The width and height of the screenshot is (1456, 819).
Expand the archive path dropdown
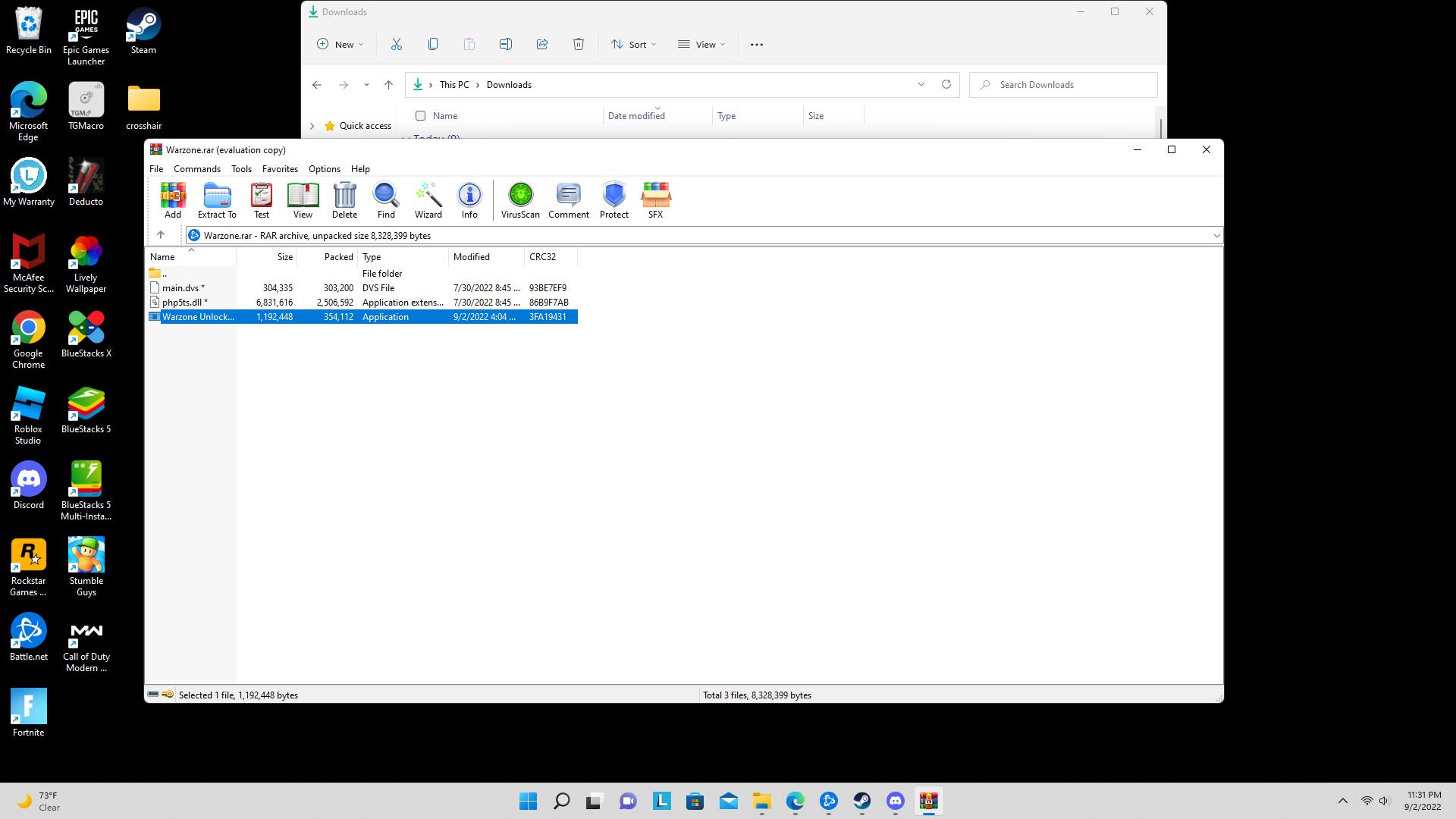pos(1216,236)
